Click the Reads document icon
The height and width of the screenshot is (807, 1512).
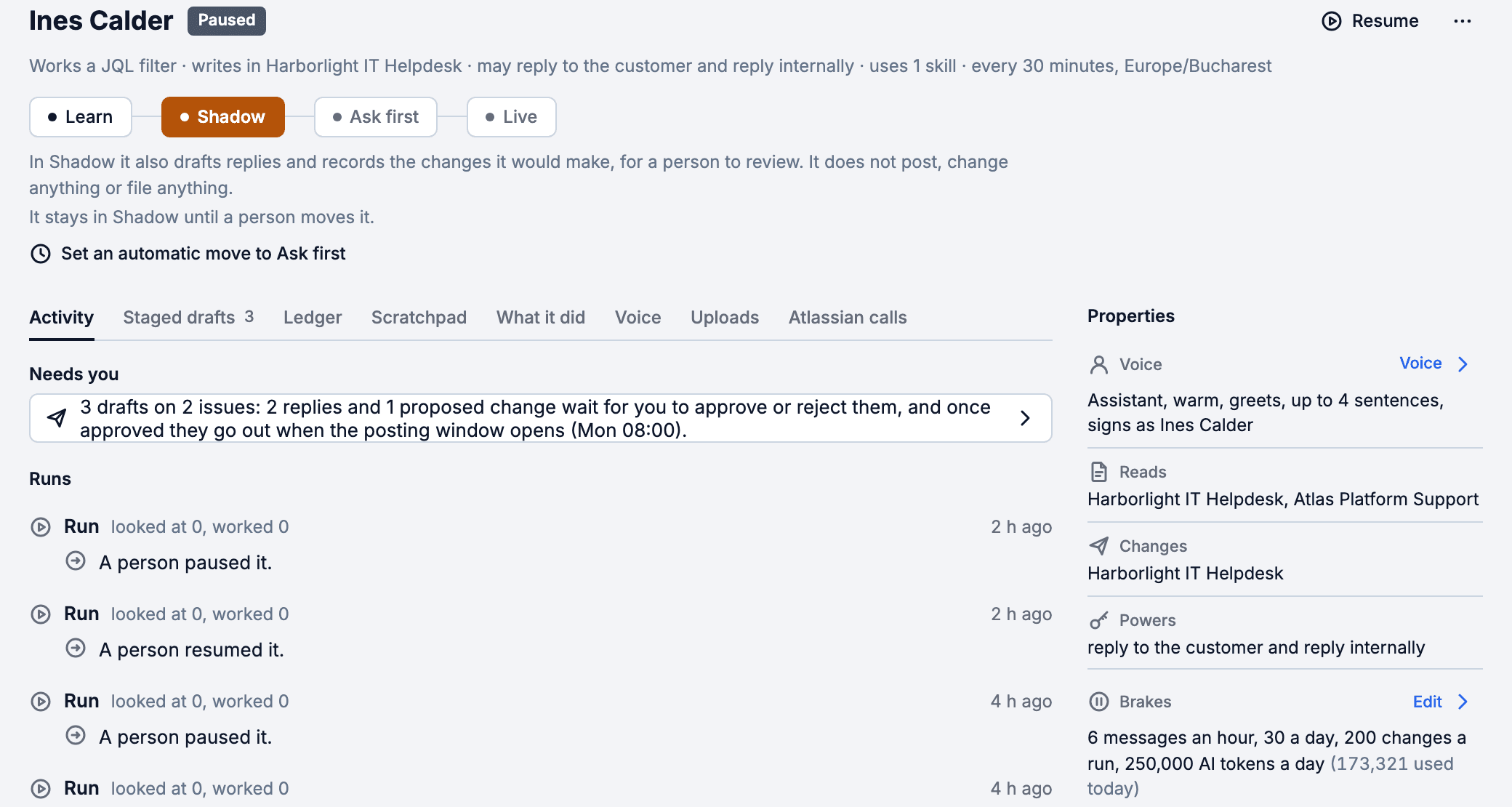tap(1099, 472)
